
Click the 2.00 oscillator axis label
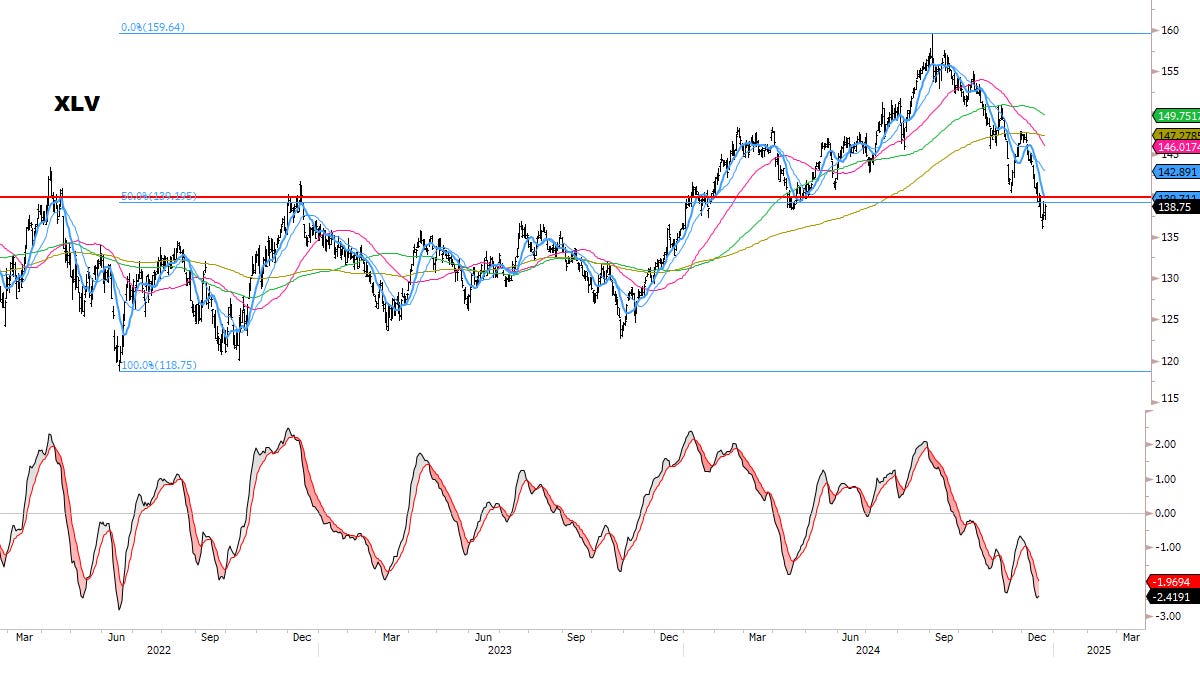pos(1165,445)
